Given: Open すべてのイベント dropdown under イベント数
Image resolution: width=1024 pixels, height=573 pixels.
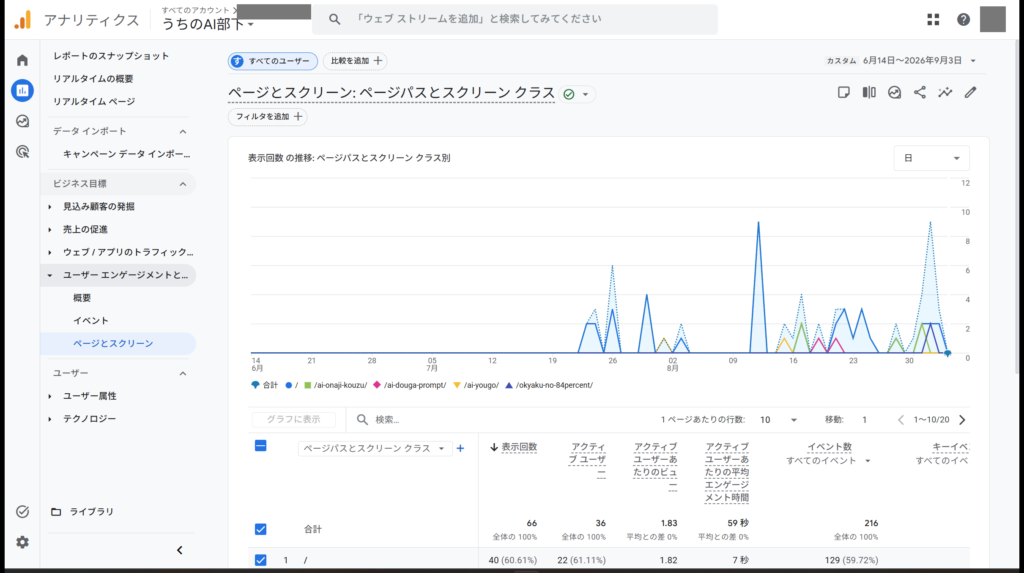Looking at the screenshot, I should click(x=828, y=461).
